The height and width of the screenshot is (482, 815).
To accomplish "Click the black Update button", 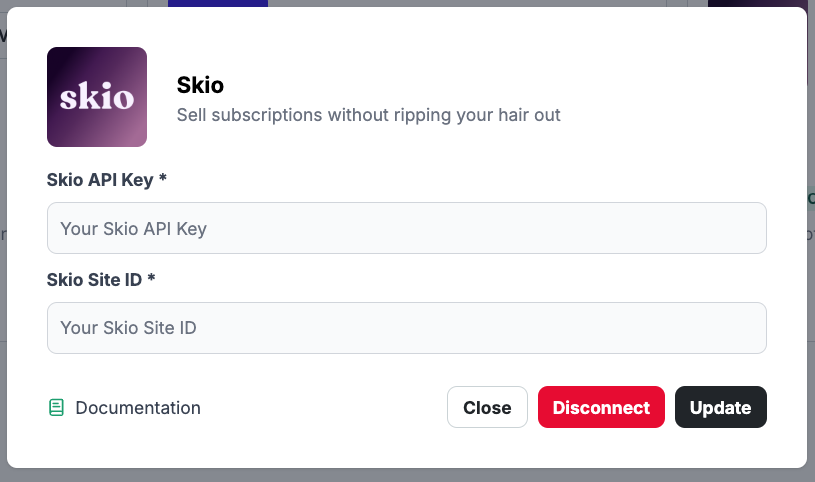I will click(x=720, y=407).
